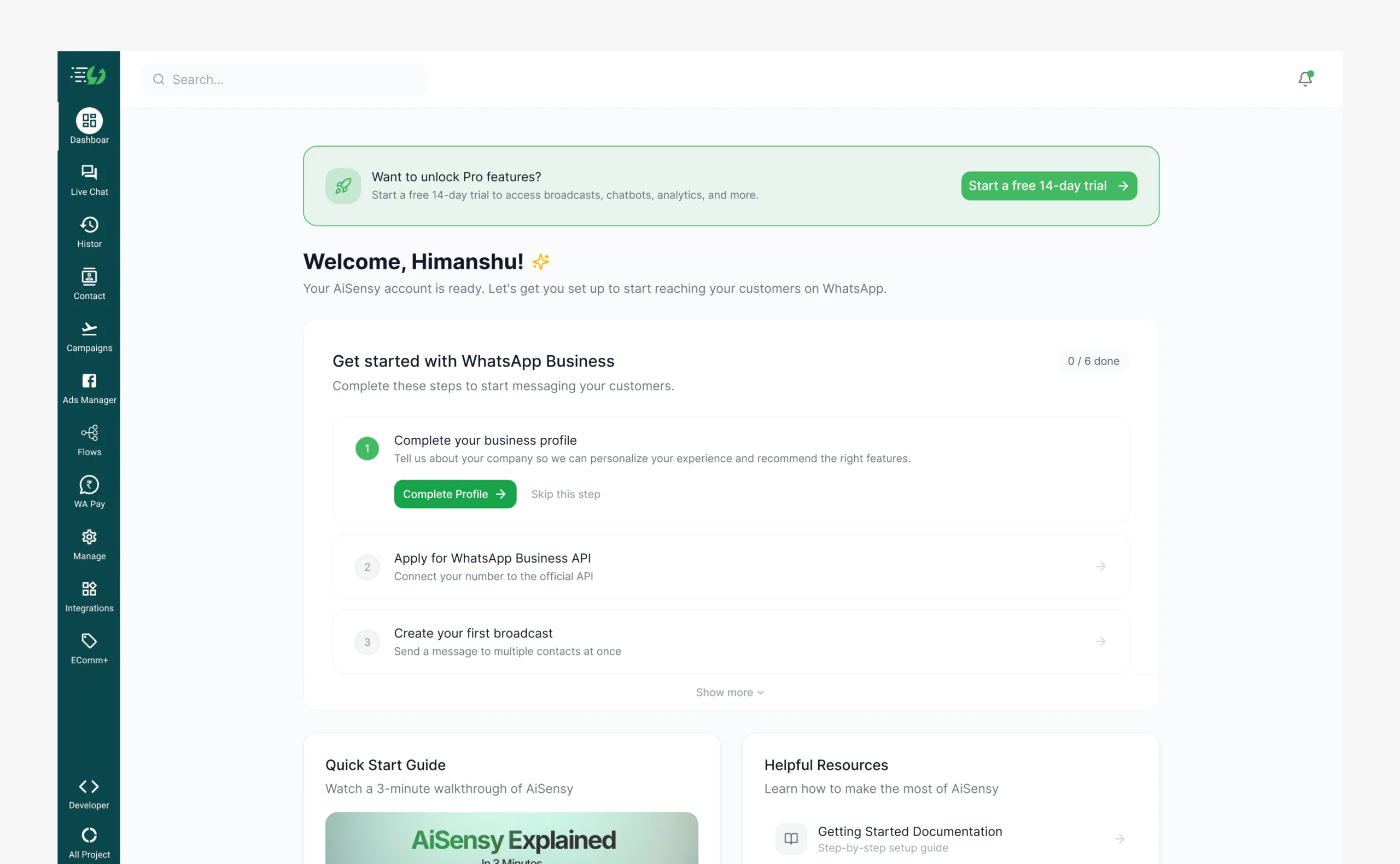This screenshot has width=1400, height=864.
Task: Click into the Search input field
Action: point(291,79)
